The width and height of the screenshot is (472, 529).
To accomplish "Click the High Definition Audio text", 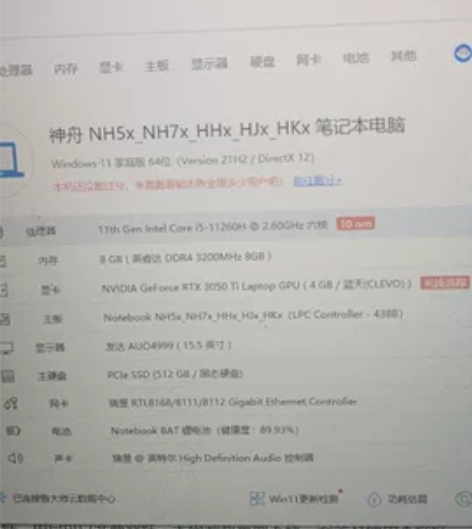I will [x=213, y=458].
